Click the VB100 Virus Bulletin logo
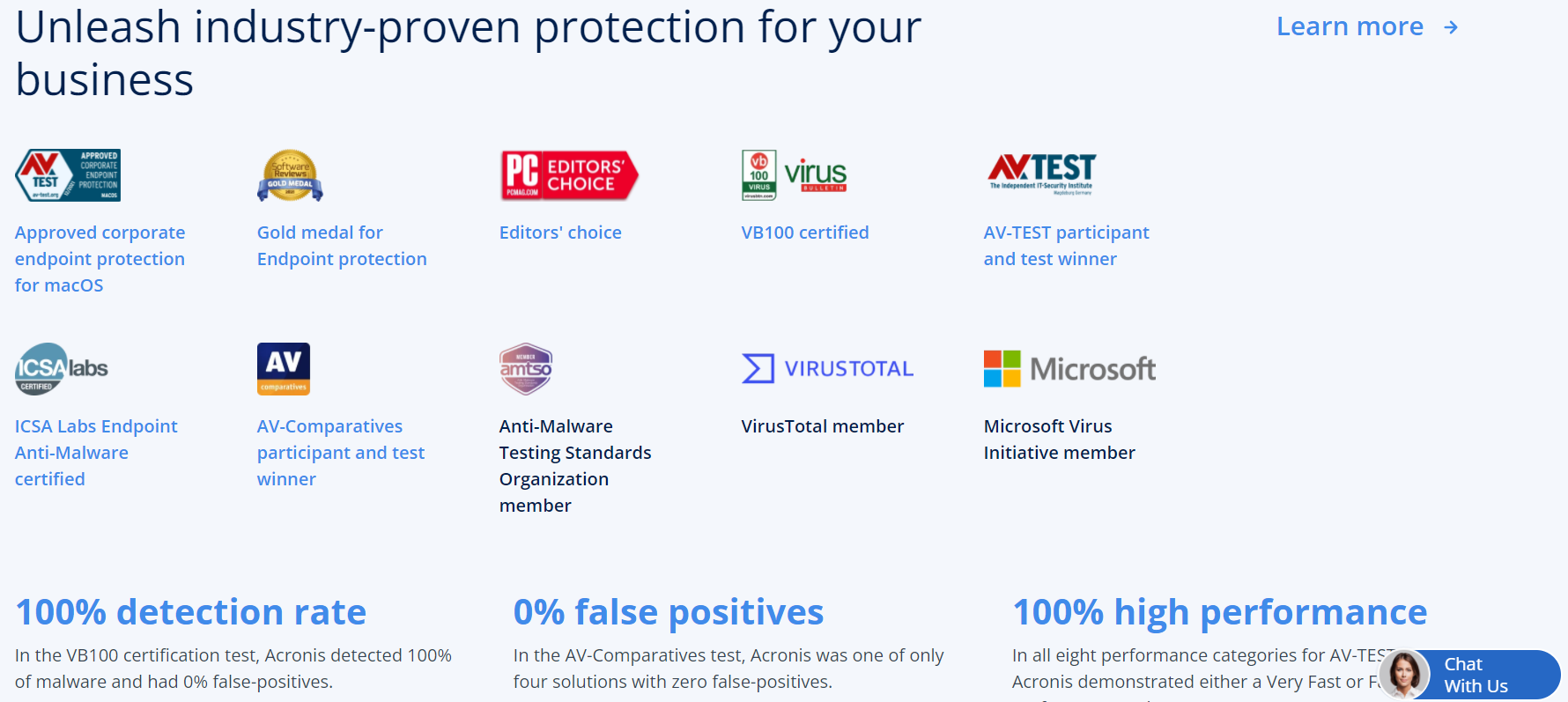Image resolution: width=1568 pixels, height=702 pixels. (x=794, y=175)
